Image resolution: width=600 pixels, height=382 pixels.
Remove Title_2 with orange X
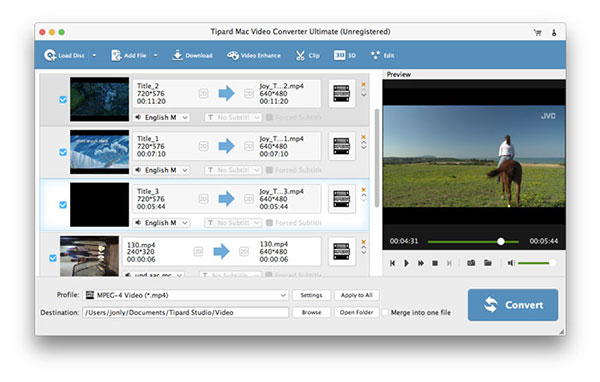(x=364, y=84)
